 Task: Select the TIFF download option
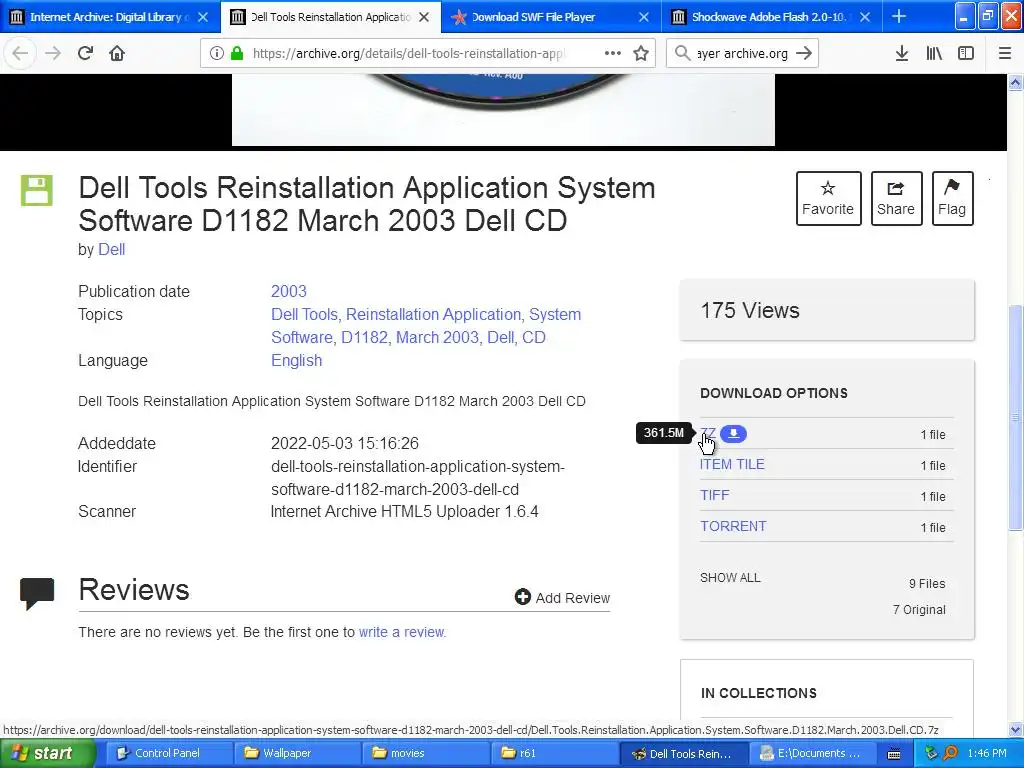coord(714,495)
